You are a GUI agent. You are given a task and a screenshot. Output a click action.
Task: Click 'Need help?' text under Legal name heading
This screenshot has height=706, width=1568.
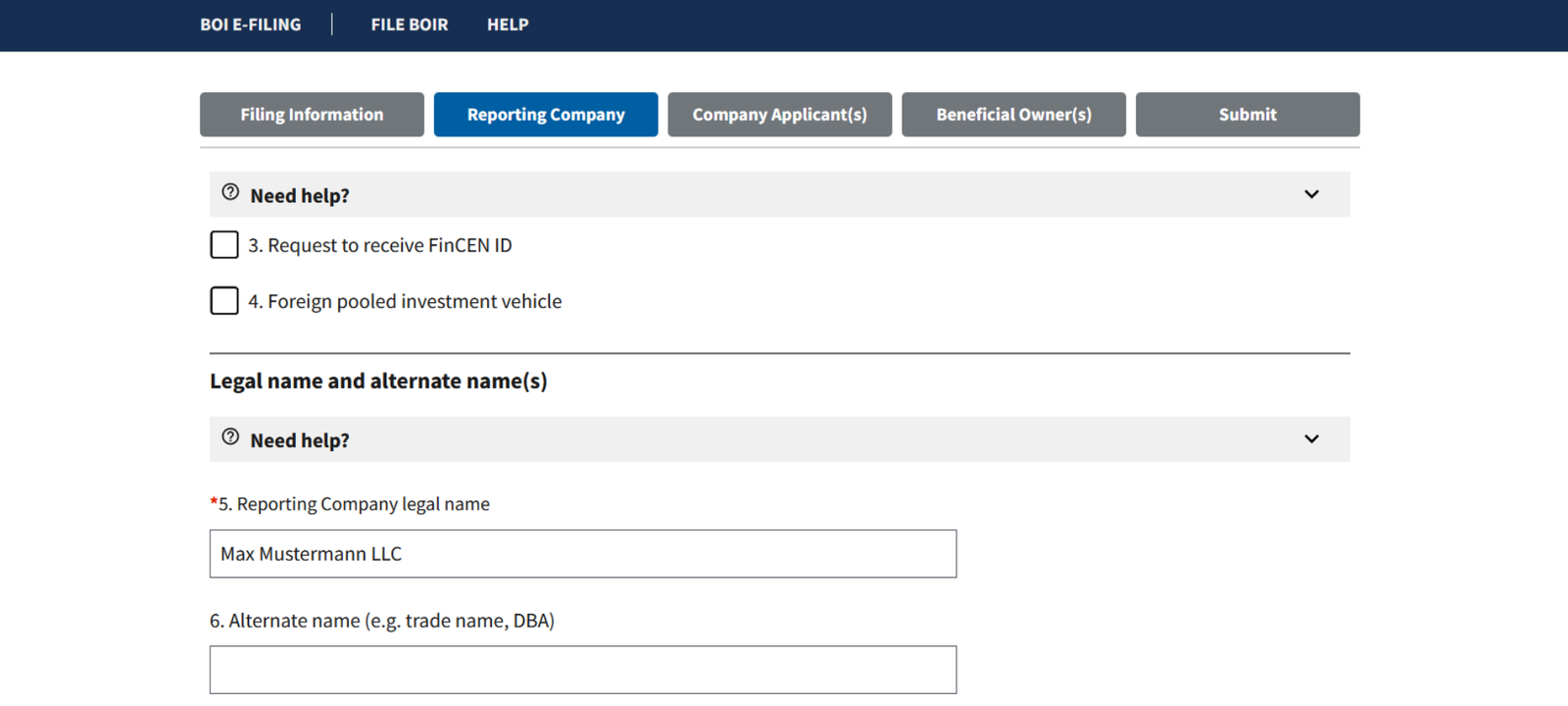tap(299, 441)
